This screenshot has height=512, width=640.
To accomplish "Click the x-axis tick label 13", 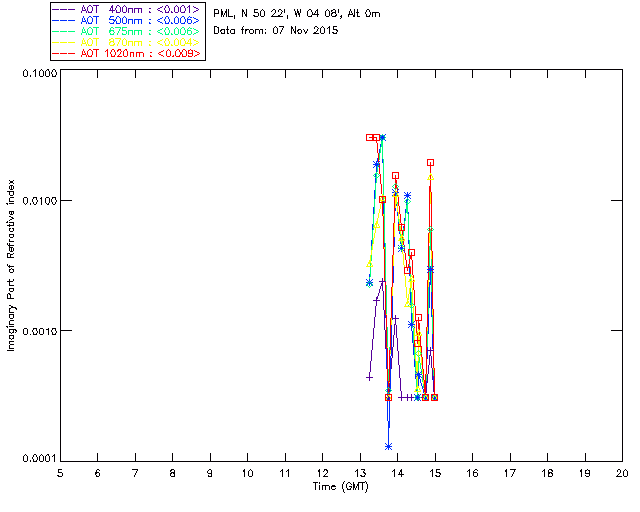I will click(360, 474).
